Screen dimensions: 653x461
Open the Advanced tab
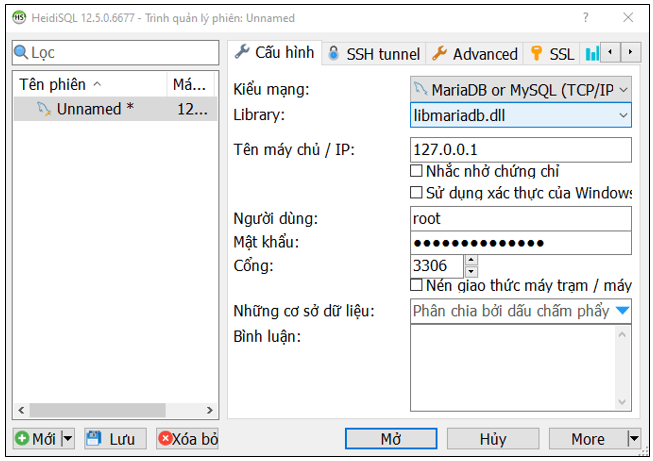pyautogui.click(x=474, y=54)
